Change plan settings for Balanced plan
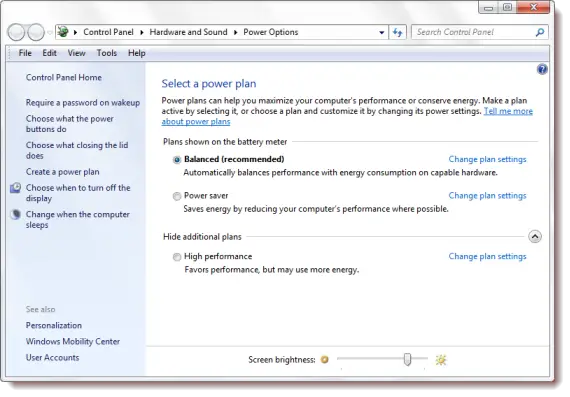The width and height of the screenshot is (570, 397). pyautogui.click(x=487, y=159)
